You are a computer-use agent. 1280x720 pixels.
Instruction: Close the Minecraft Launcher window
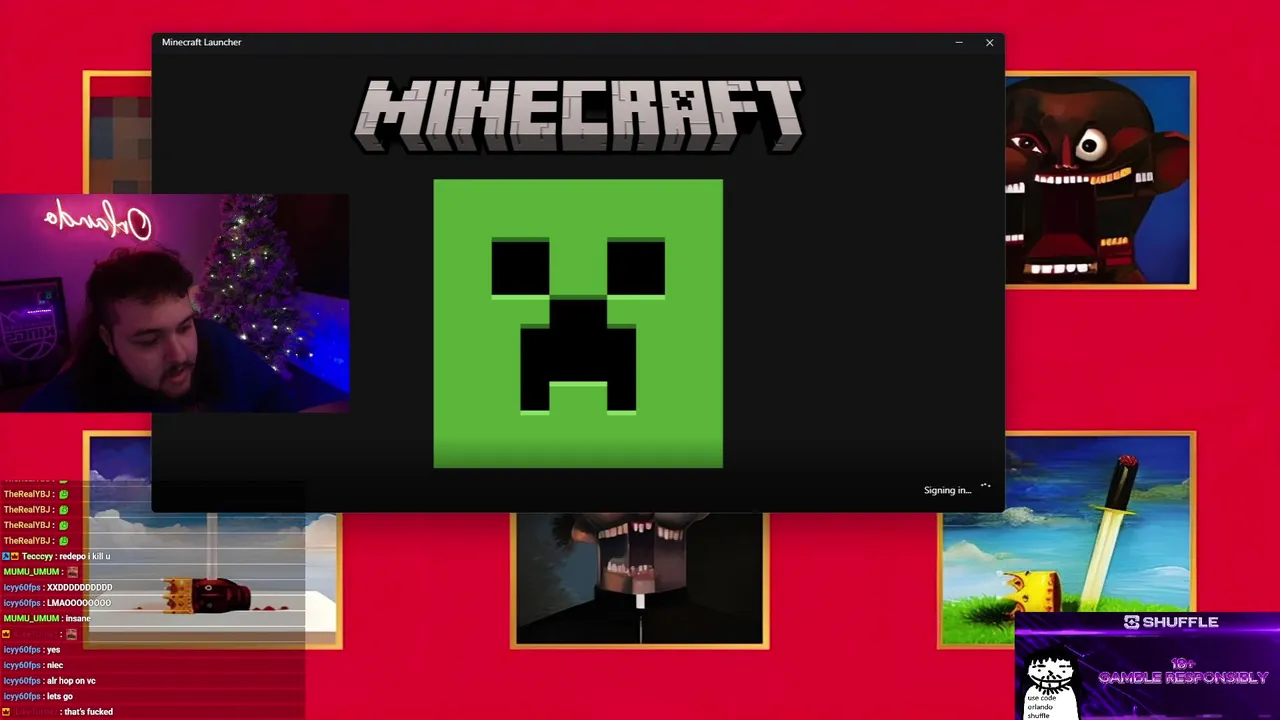point(990,42)
